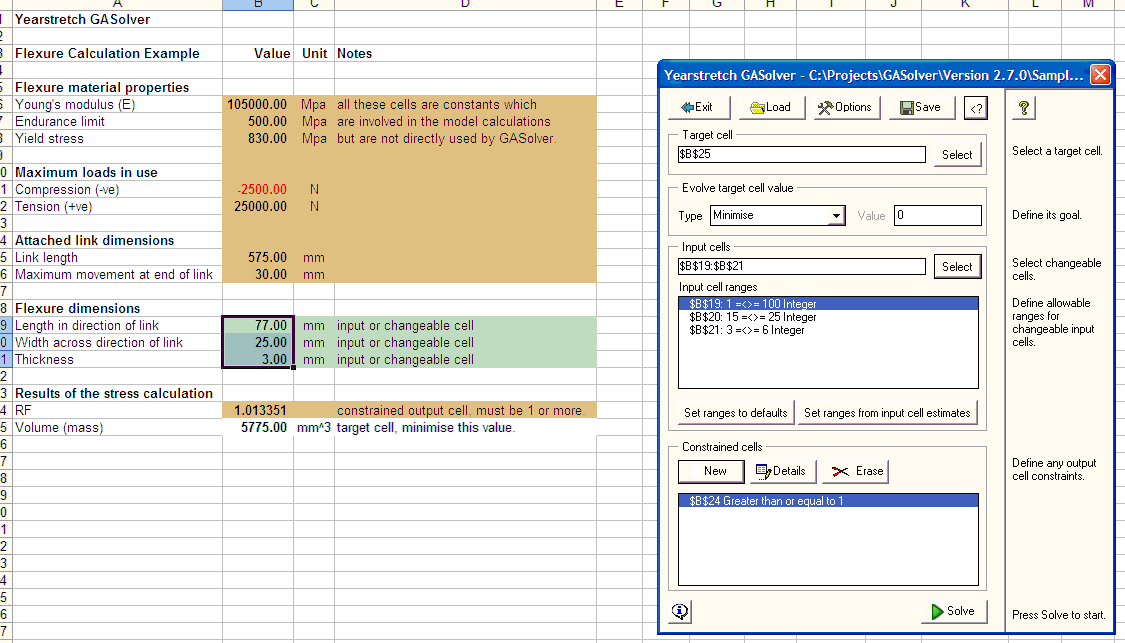This screenshot has width=1125, height=643.
Task: Select flexure width cell 25.00
Action: point(258,343)
